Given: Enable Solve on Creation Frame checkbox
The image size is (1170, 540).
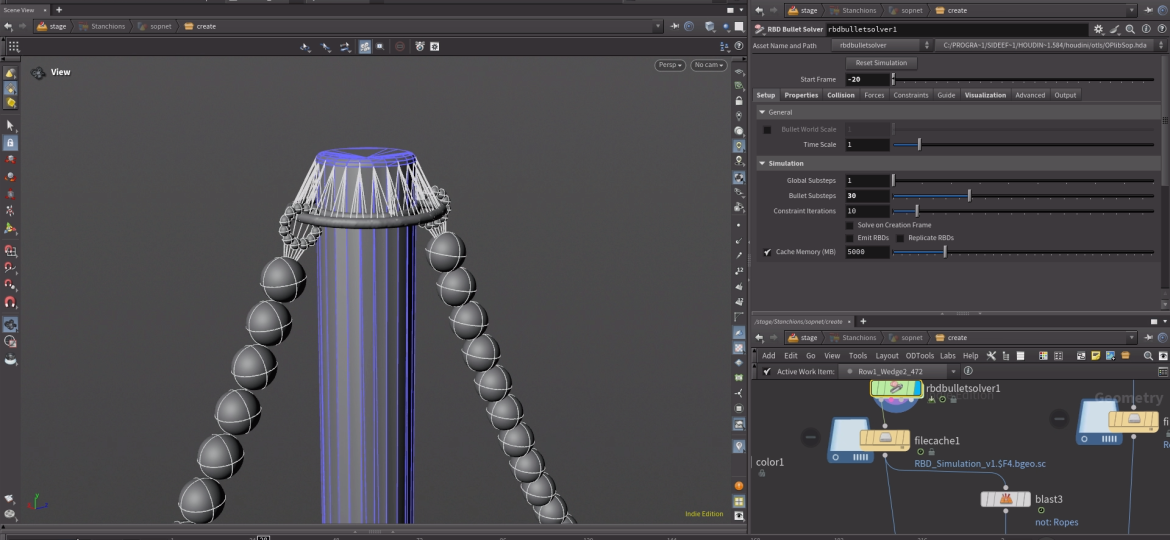Looking at the screenshot, I should click(850, 225).
